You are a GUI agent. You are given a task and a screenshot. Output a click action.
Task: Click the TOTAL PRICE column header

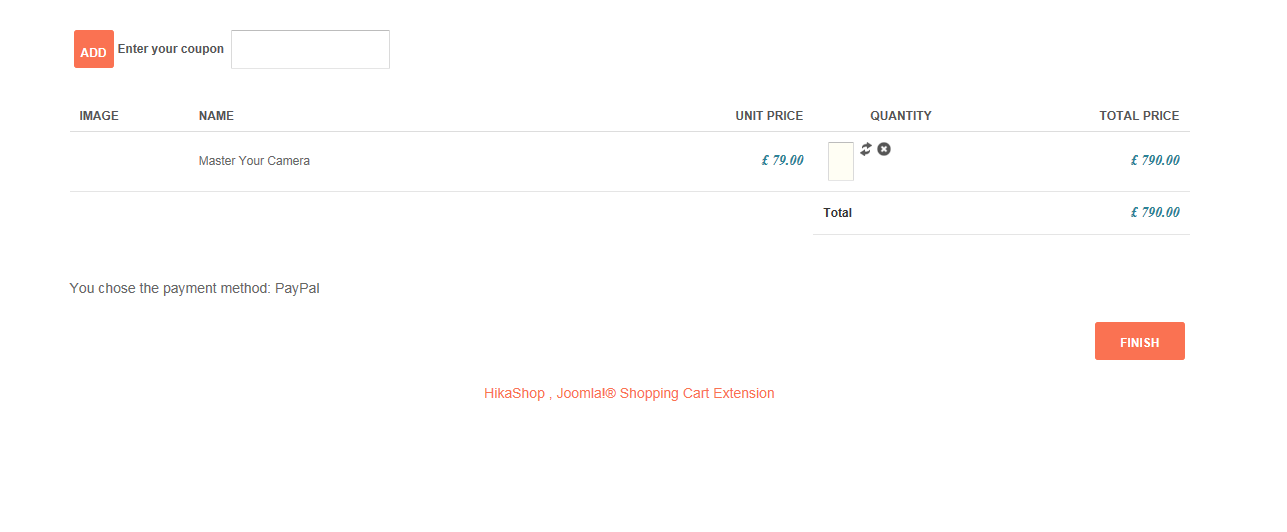click(x=1139, y=116)
